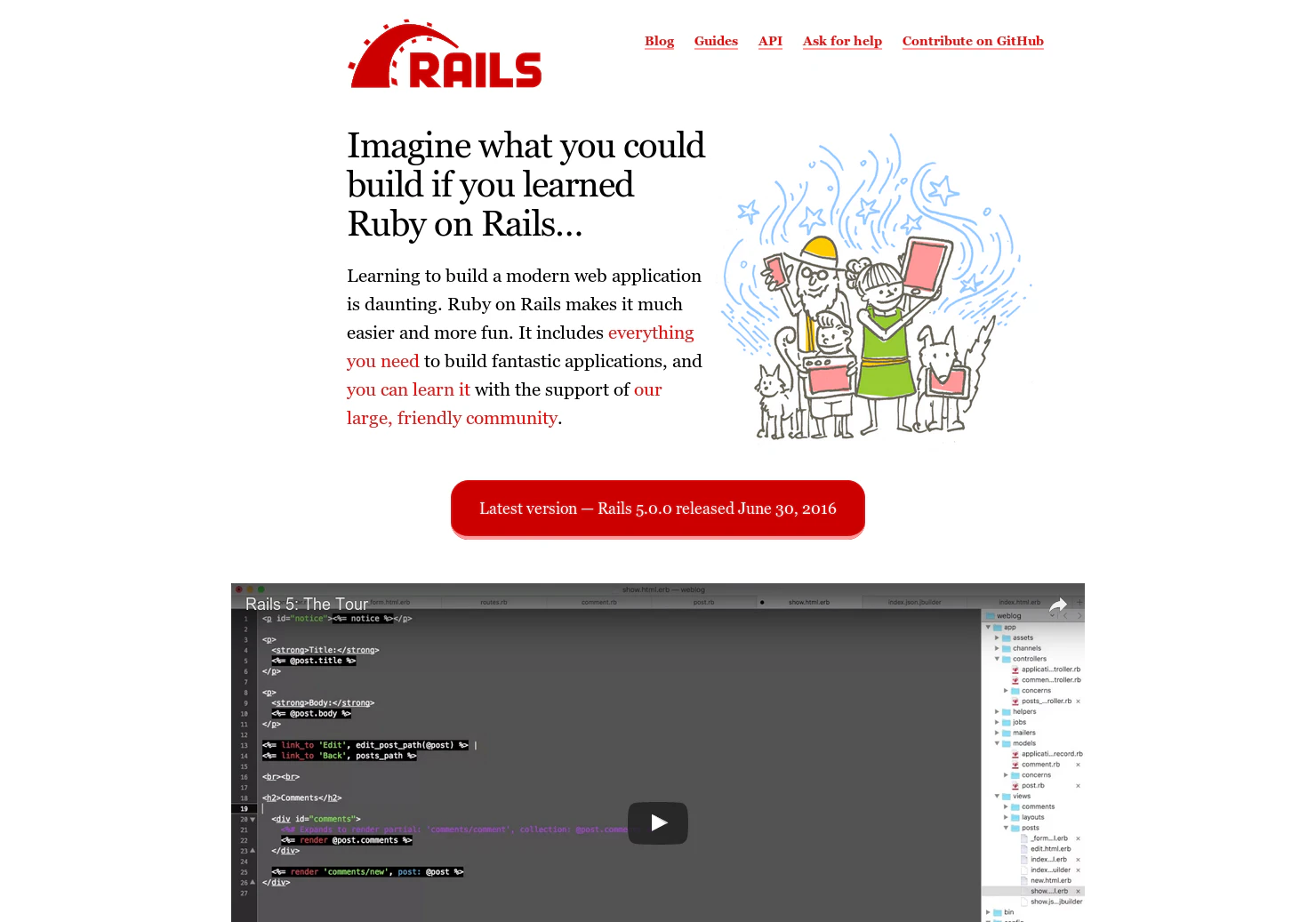Click the family with tablets illustration
The width and height of the screenshot is (1316, 922).
pos(876,286)
